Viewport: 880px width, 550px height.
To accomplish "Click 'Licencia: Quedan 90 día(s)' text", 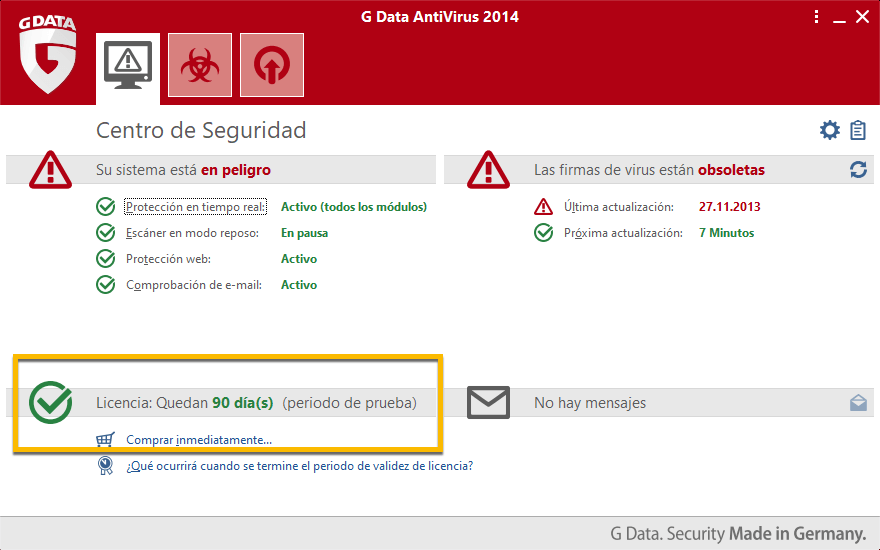I will click(x=185, y=402).
